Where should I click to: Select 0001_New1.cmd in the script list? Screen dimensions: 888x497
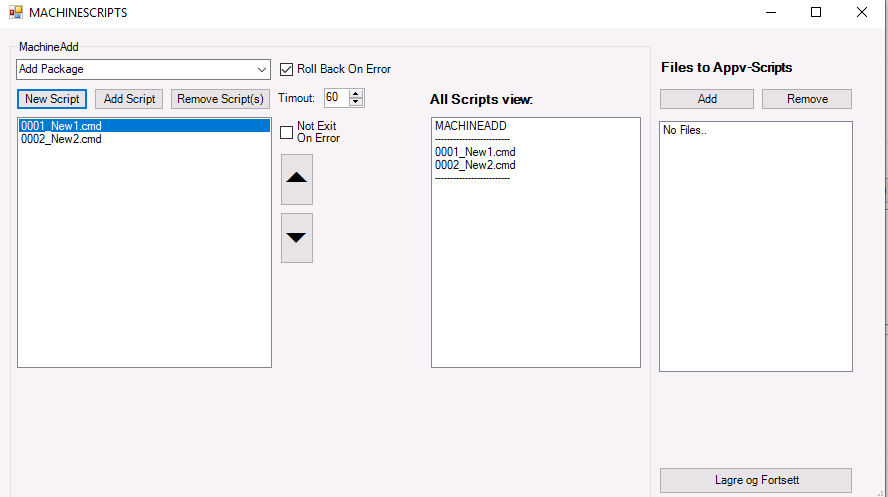coord(61,126)
